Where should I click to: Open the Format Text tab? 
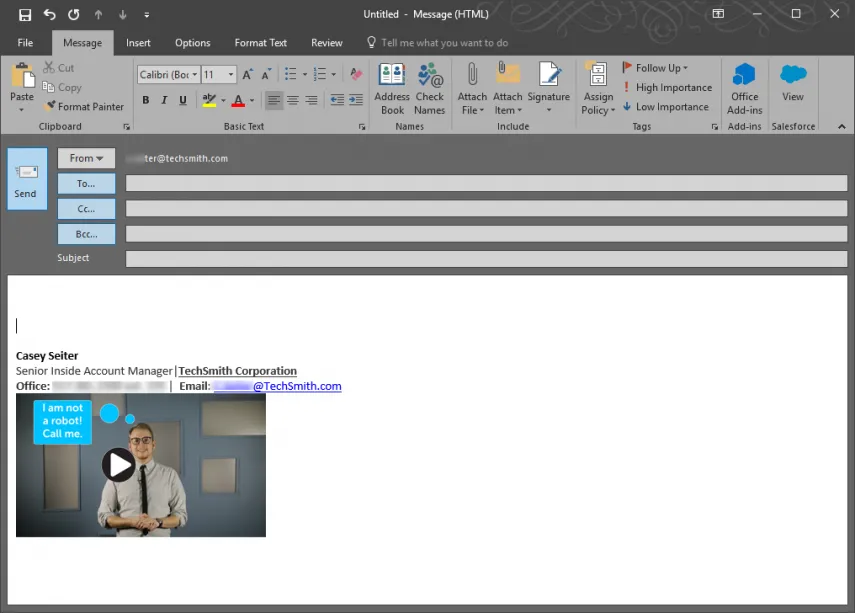[x=261, y=43]
